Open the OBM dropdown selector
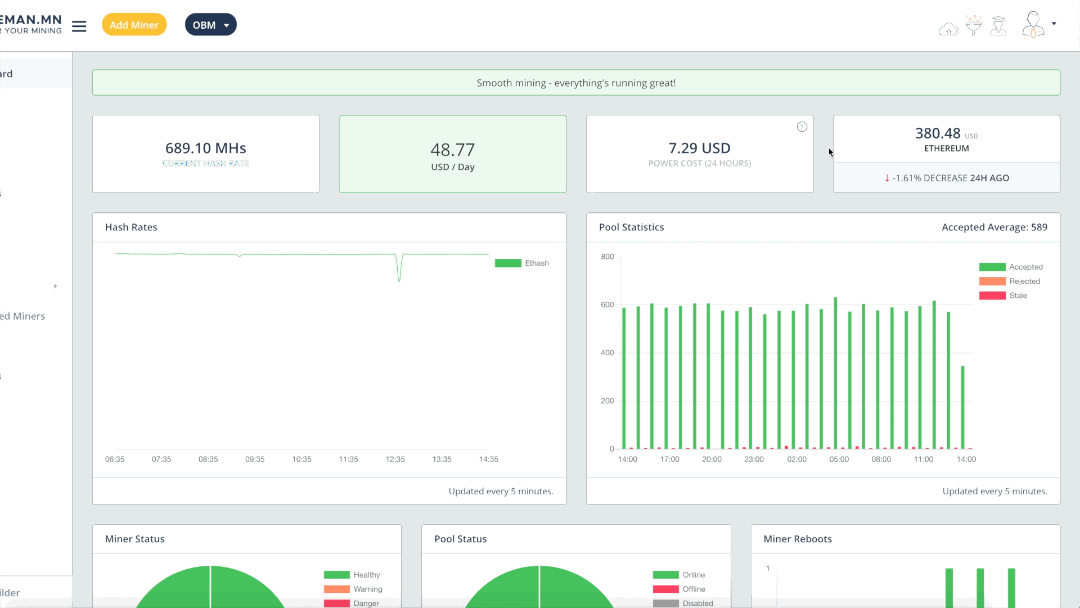 click(211, 25)
